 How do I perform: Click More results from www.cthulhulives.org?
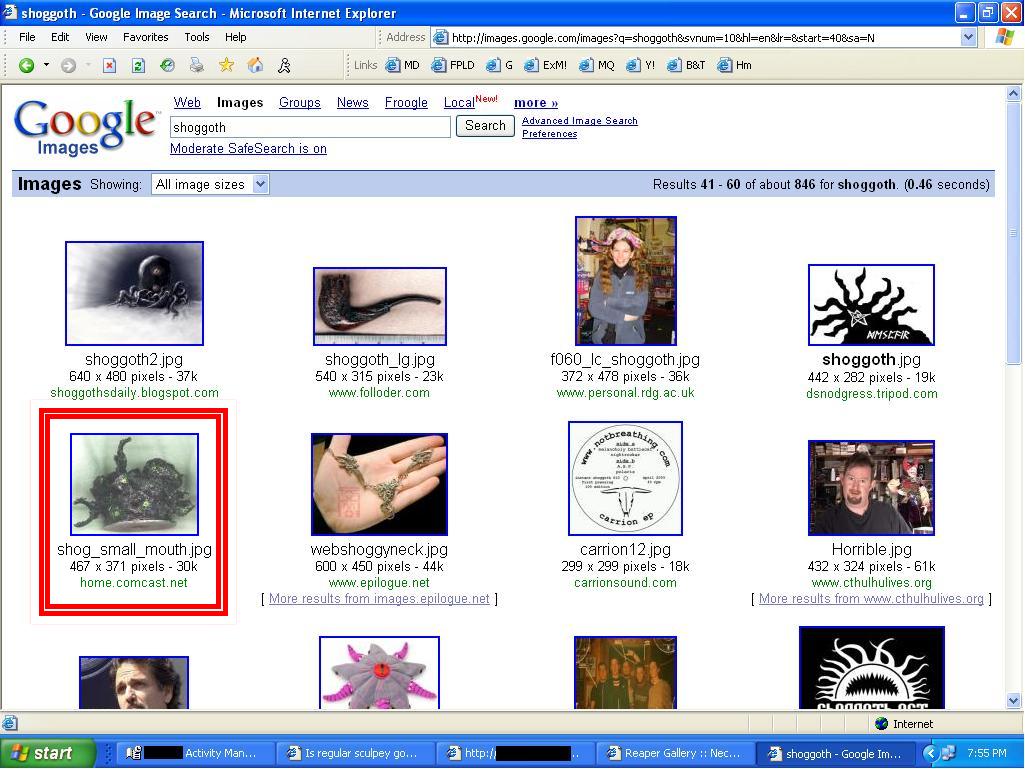(x=871, y=598)
